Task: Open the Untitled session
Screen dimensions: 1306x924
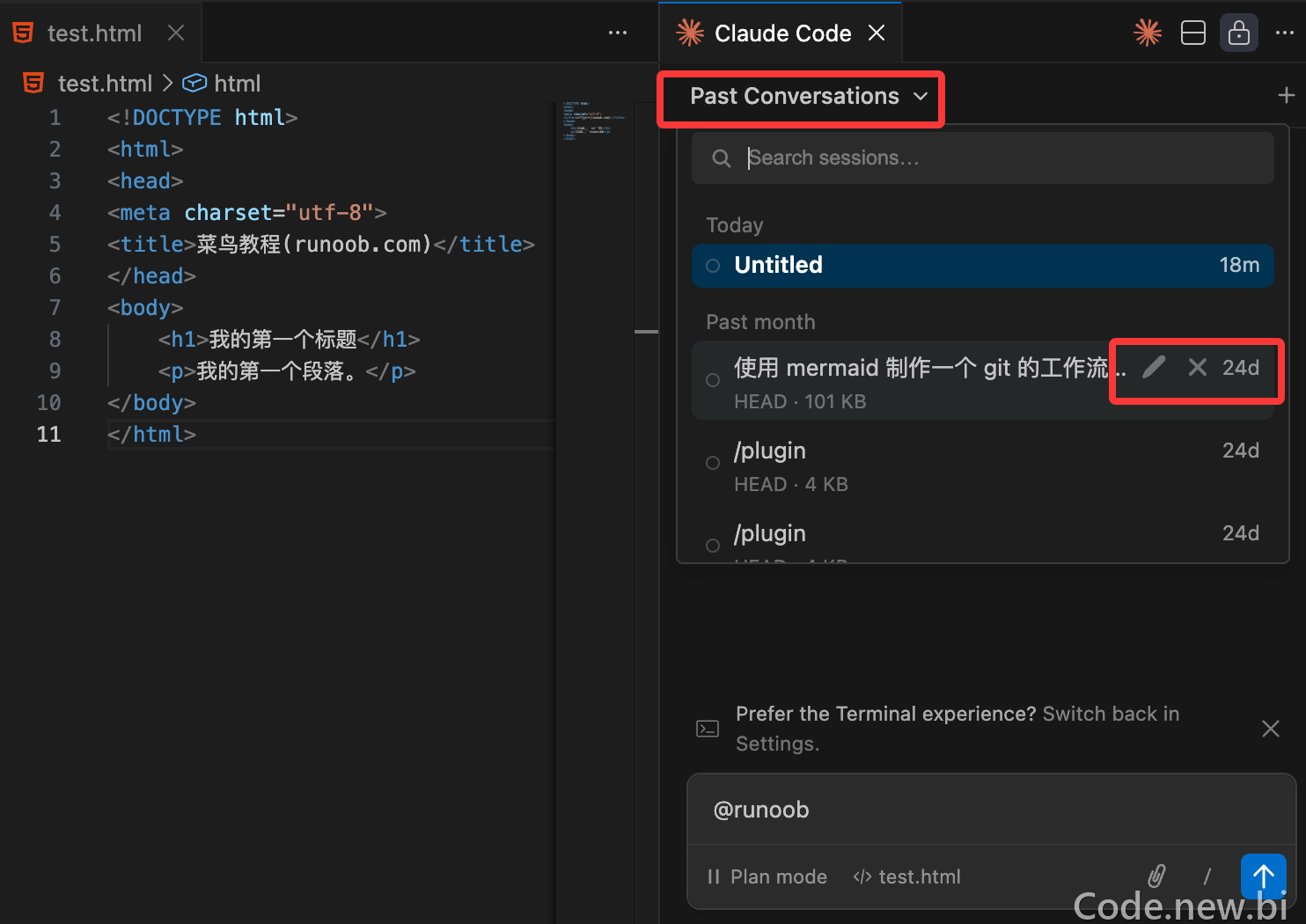Action: (x=983, y=266)
